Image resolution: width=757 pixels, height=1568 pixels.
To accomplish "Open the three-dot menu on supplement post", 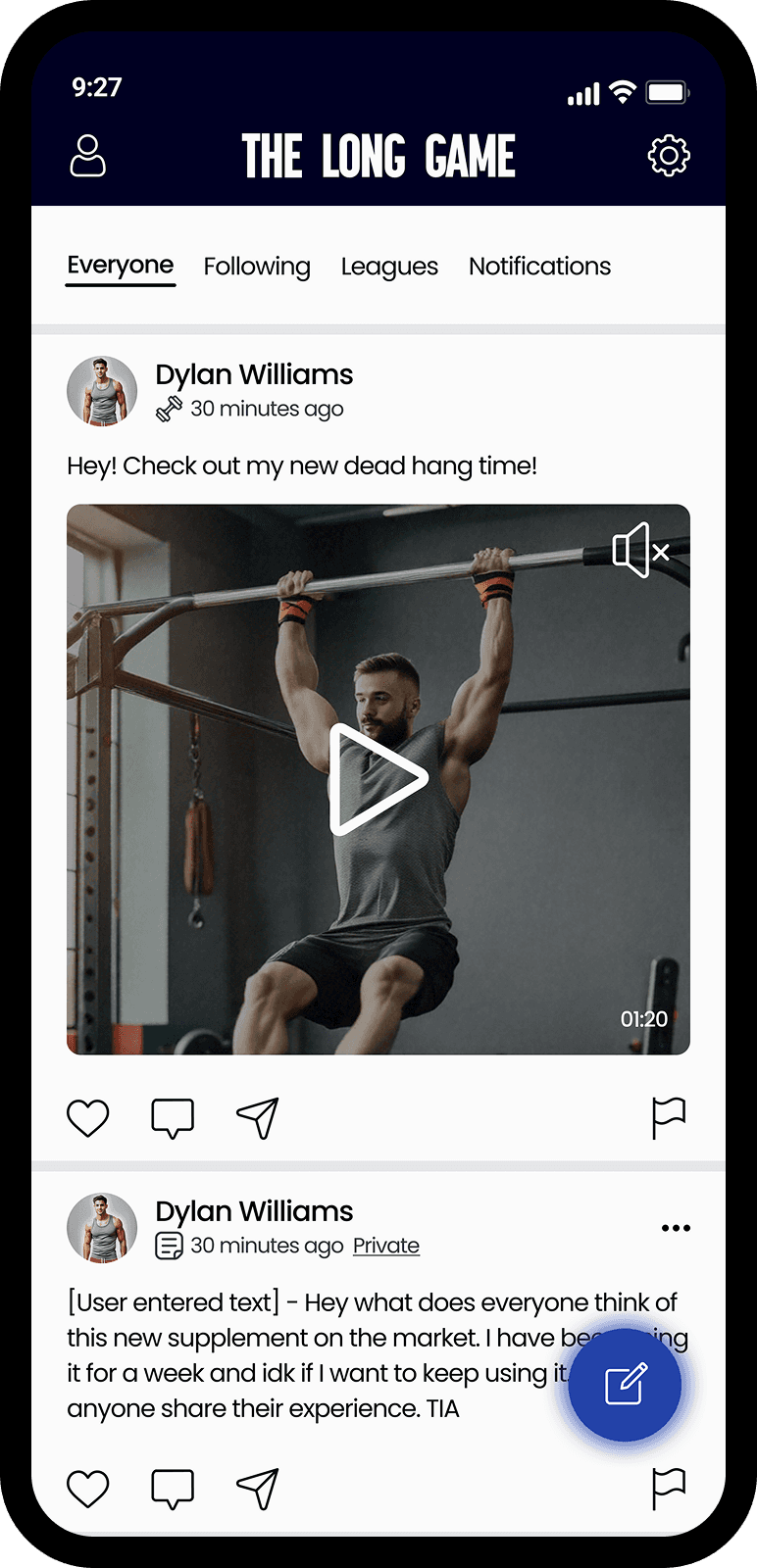I will 676,1228.
